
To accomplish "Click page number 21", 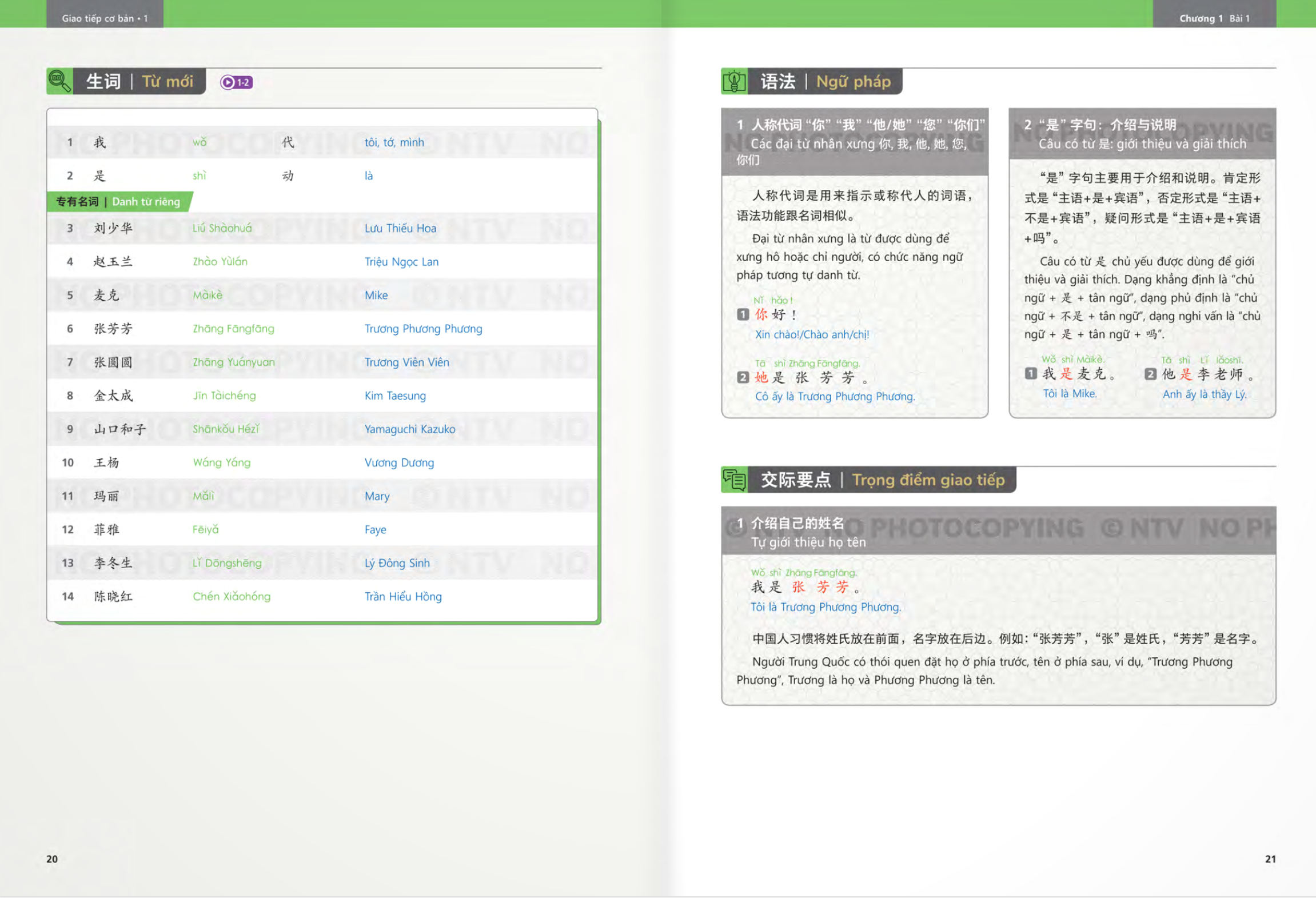I will (1270, 859).
